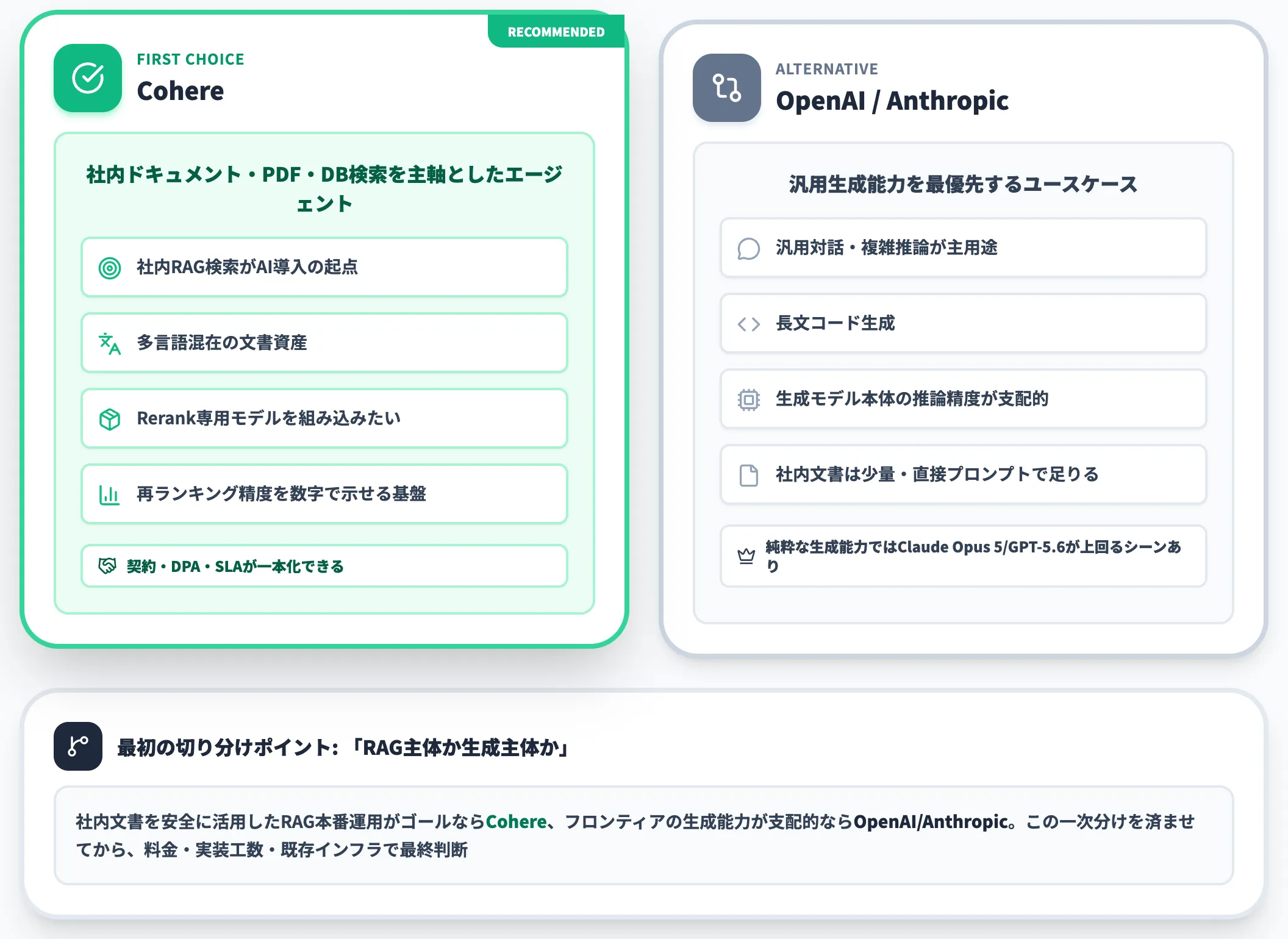Click the target icon for 社内RAG検索
The height and width of the screenshot is (939, 1288).
click(x=110, y=268)
